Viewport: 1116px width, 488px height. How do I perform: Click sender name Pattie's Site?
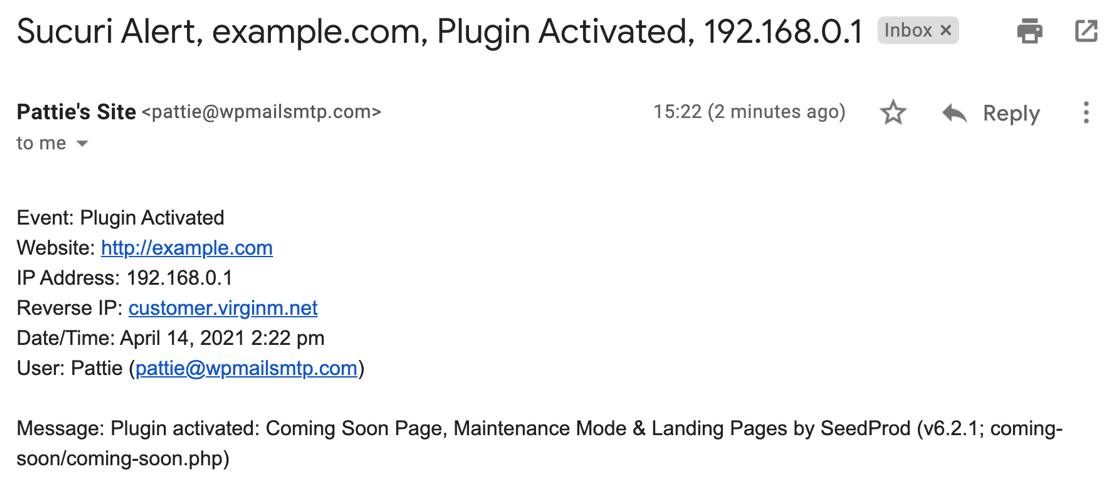coord(76,112)
